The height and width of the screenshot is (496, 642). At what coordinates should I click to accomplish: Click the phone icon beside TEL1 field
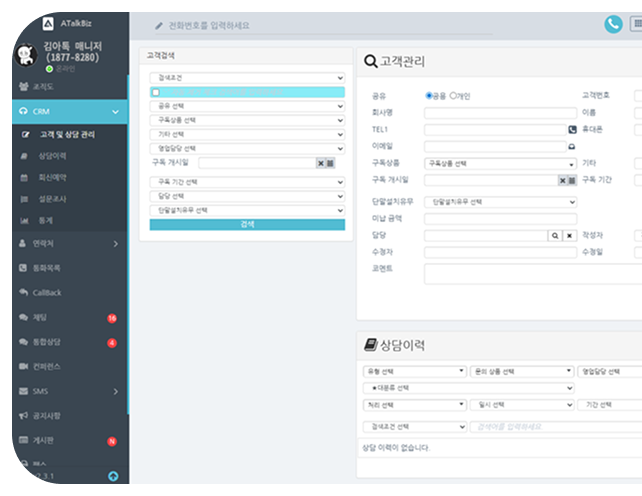(572, 129)
